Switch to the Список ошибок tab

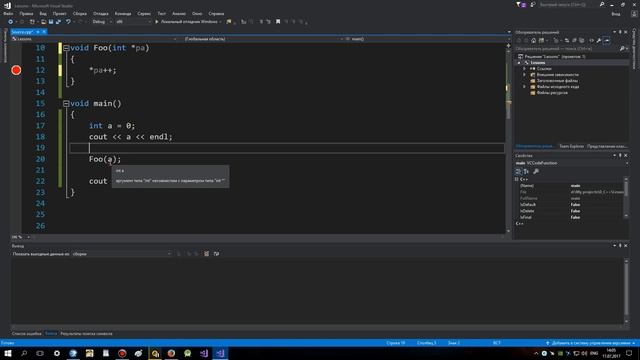point(27,333)
